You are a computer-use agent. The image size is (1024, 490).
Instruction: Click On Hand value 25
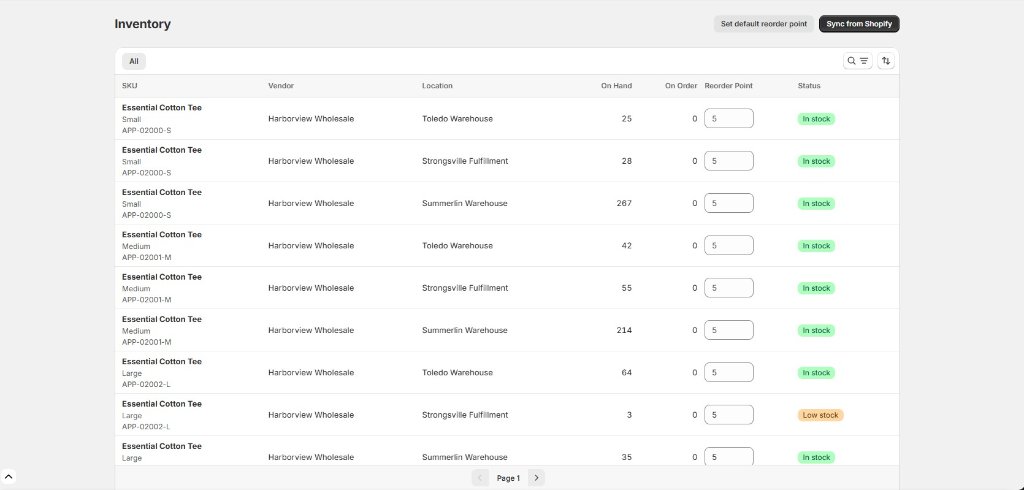626,119
